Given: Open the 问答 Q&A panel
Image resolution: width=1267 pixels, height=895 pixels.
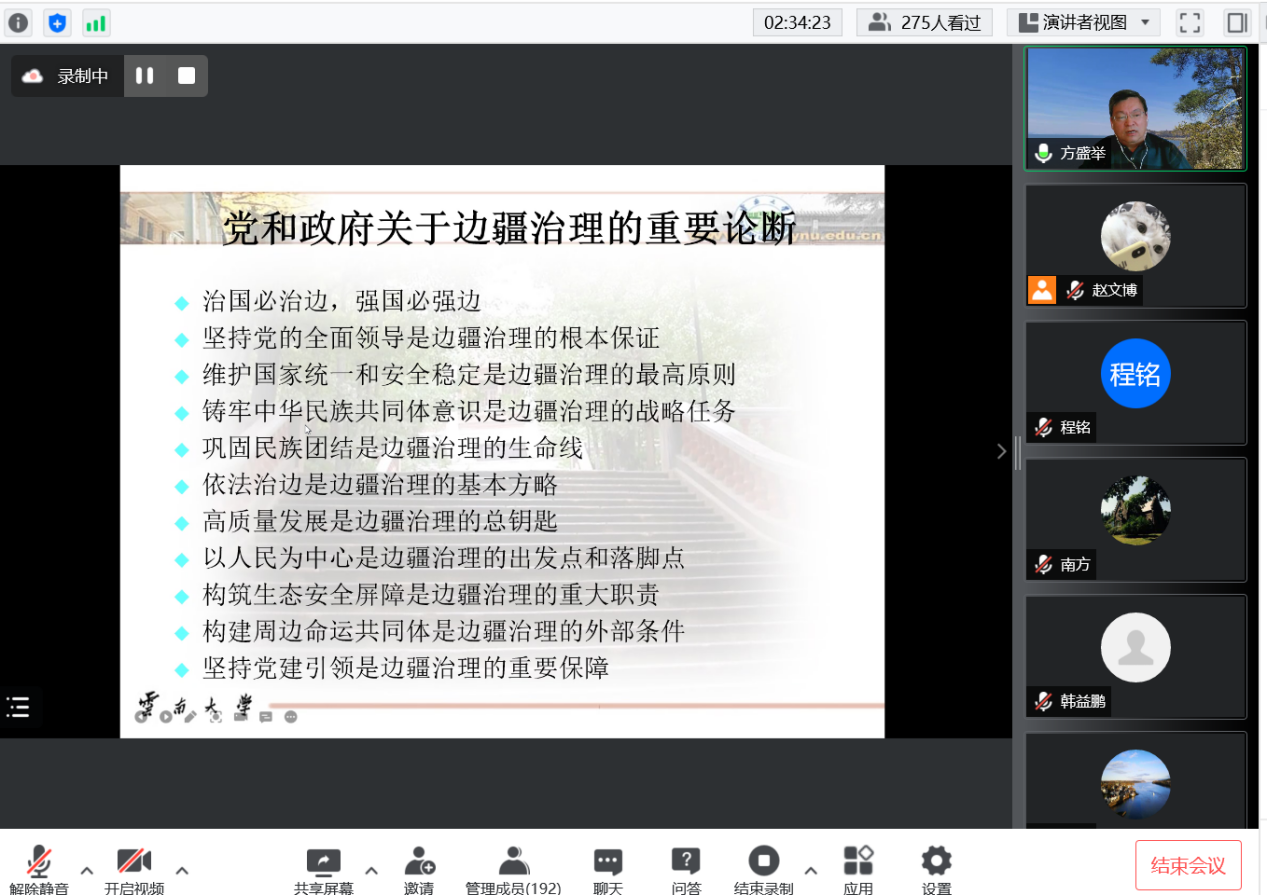Looking at the screenshot, I should pos(686,868).
